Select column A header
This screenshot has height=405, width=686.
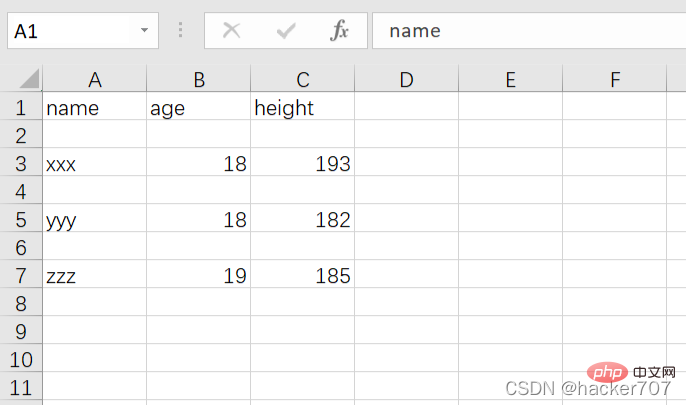tap(95, 80)
